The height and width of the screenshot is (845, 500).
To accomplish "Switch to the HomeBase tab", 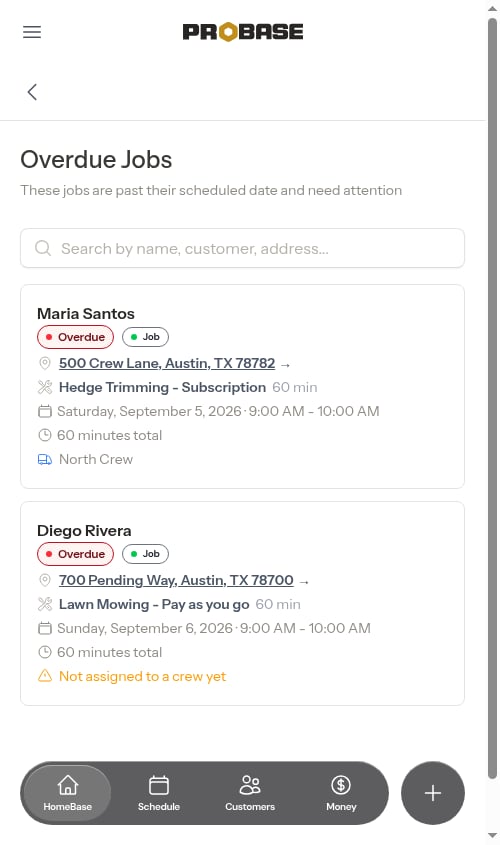I will (67, 793).
